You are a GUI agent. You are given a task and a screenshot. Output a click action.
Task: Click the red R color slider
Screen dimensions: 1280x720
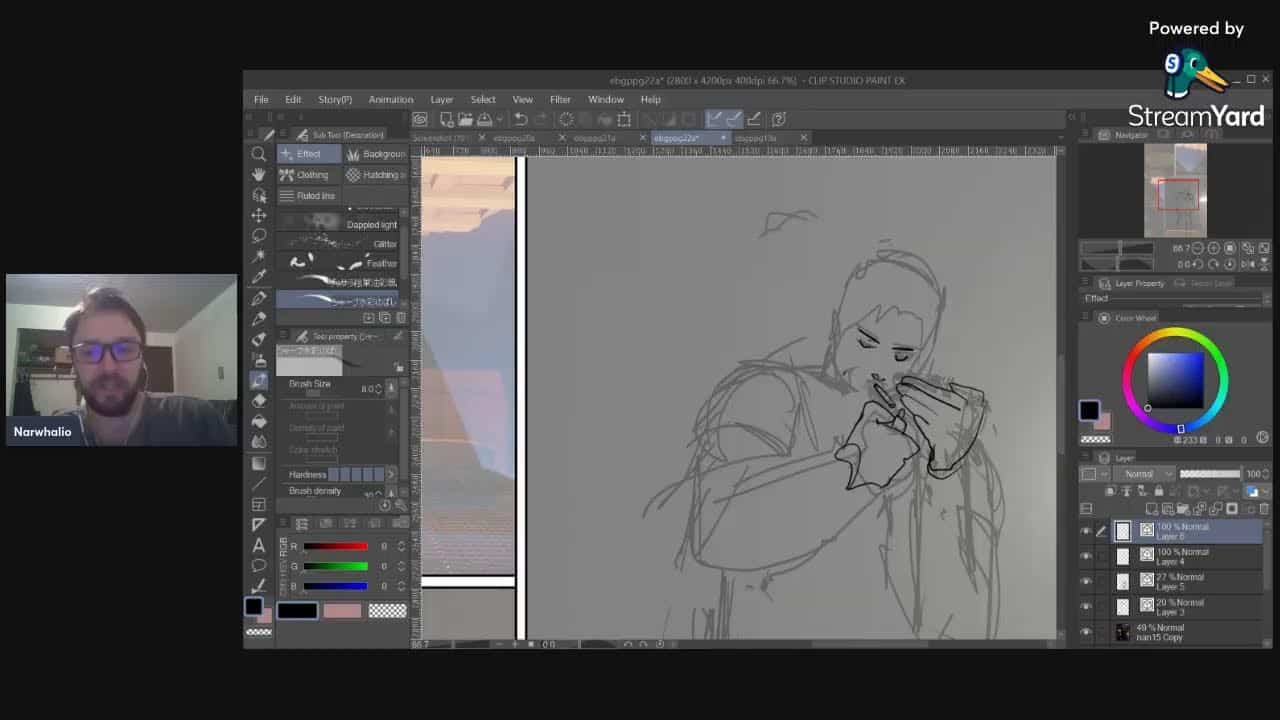(x=335, y=546)
